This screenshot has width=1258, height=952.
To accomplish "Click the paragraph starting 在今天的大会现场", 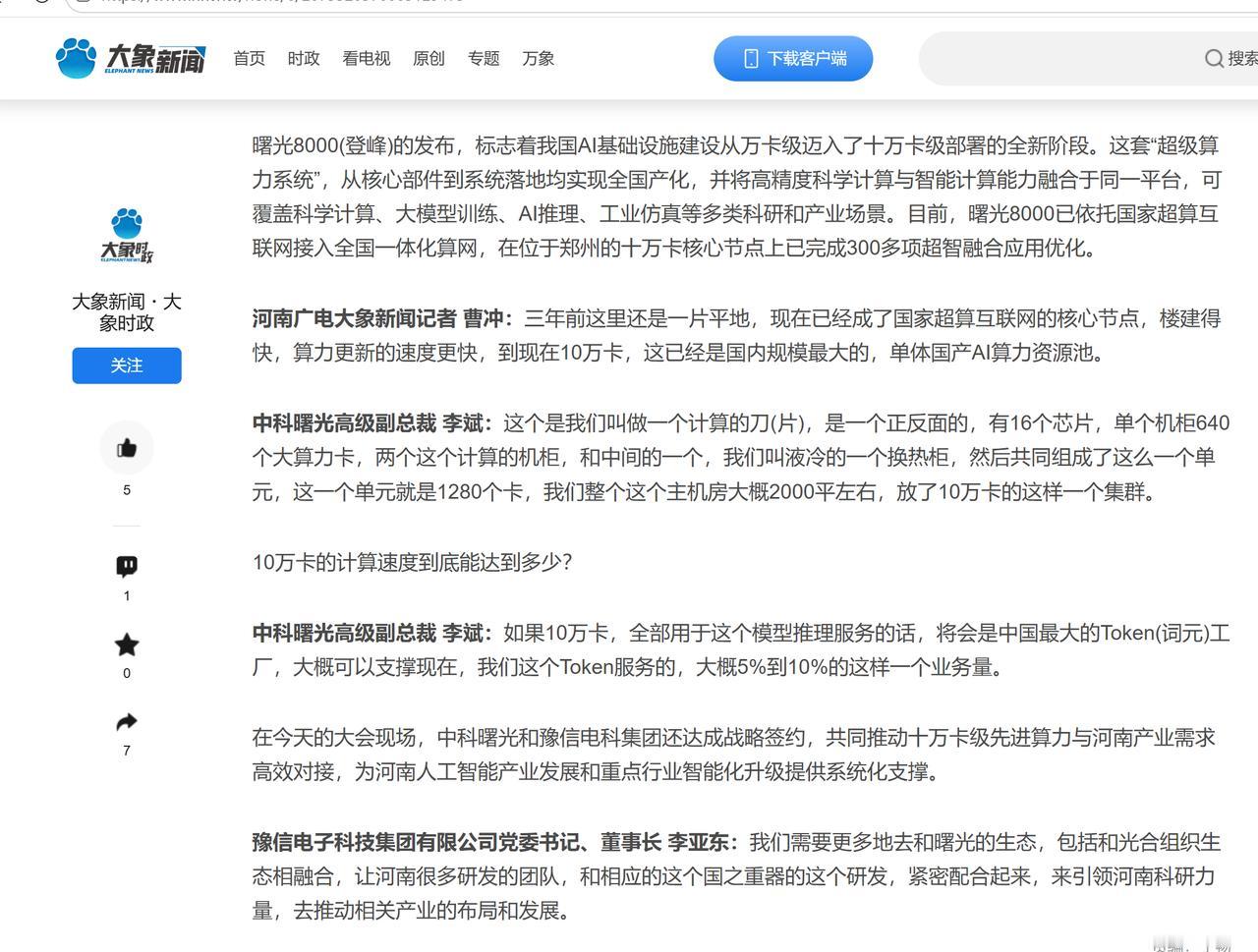I will point(734,755).
